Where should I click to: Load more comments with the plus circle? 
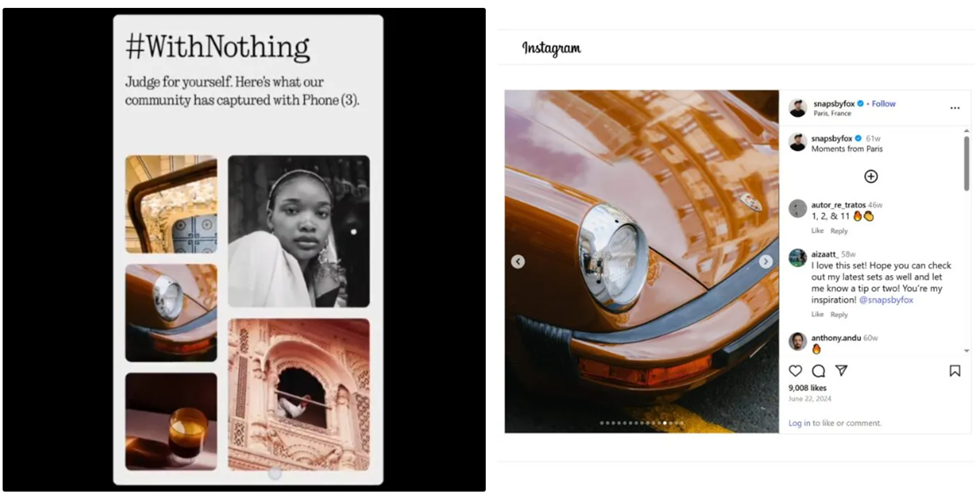click(871, 177)
